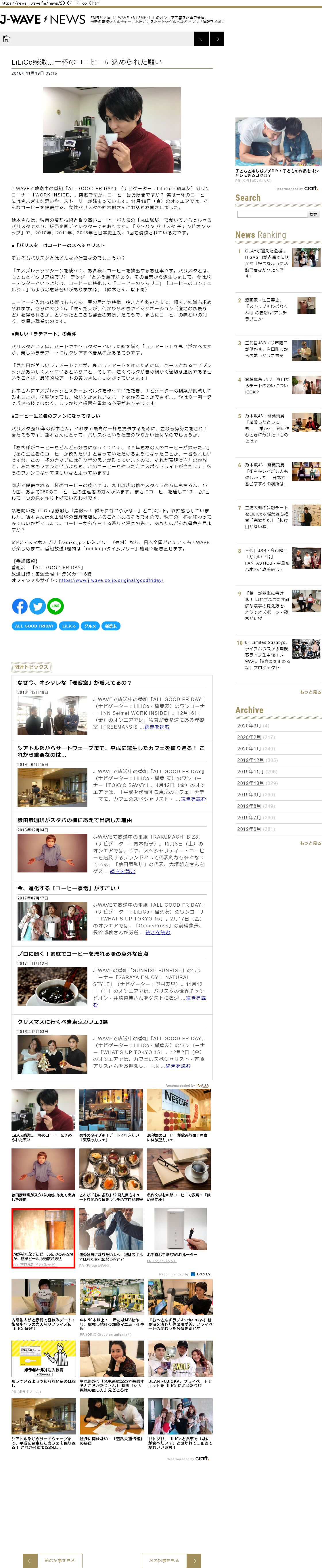Go to next article with right arrow
Image resolution: width=322 pixels, height=1568 pixels.
click(x=217, y=39)
